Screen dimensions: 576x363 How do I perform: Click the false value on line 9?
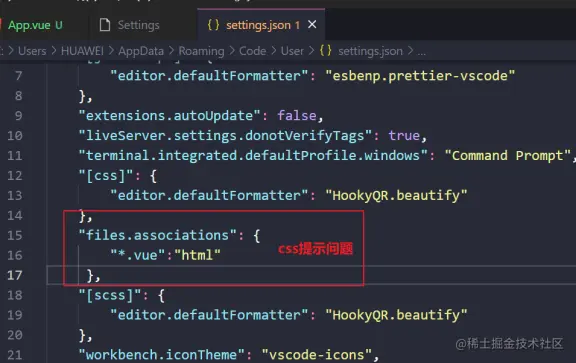coord(297,116)
